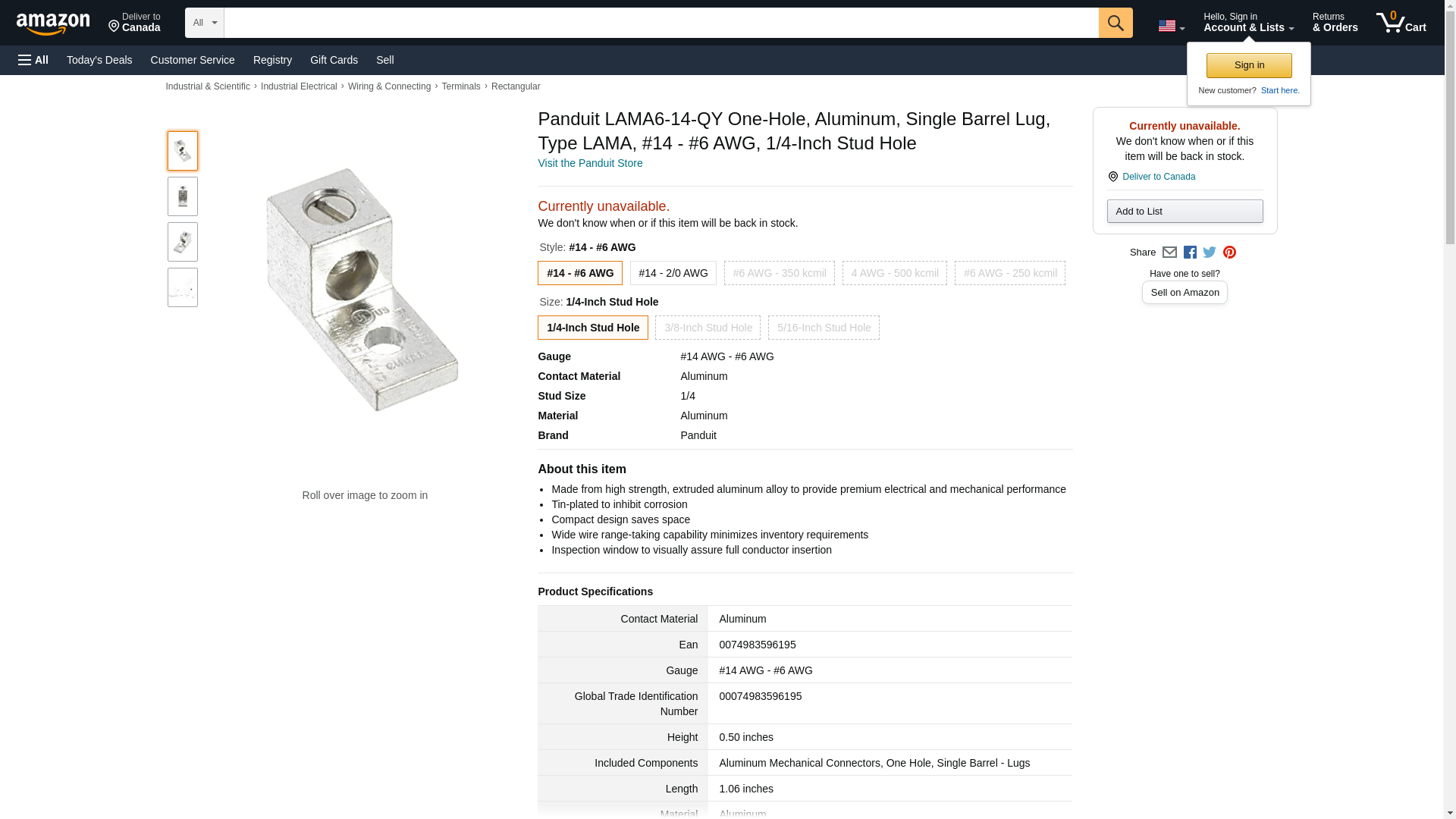The width and height of the screenshot is (1456, 819).
Task: Expand the Add to List dropdown
Action: tap(1185, 212)
